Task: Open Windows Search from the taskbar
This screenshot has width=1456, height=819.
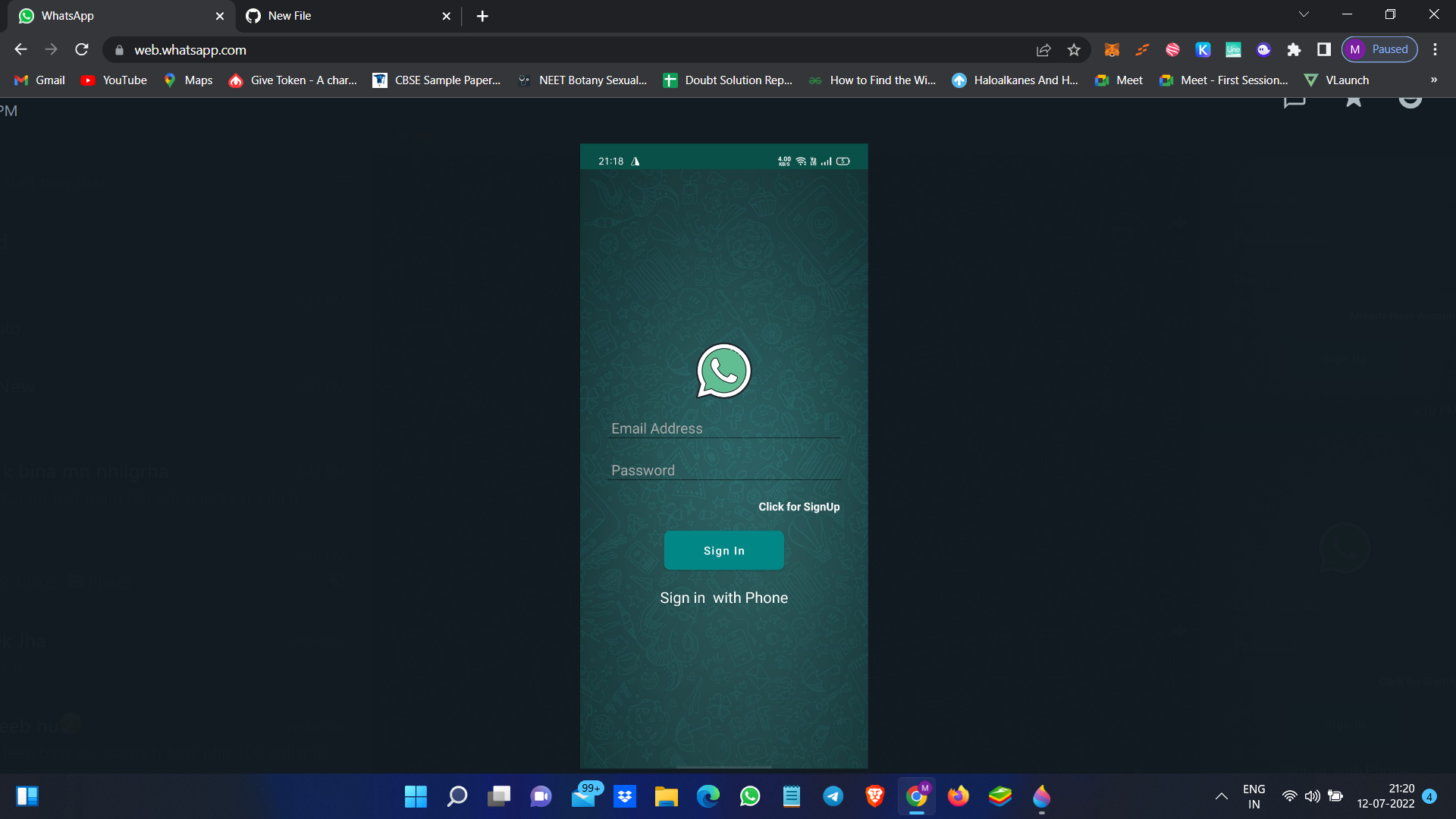Action: click(x=457, y=796)
